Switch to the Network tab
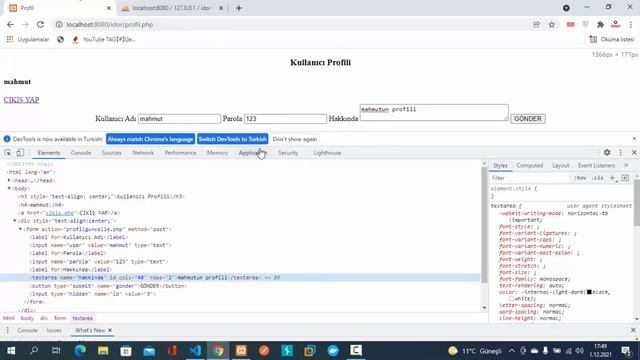Screen dimensions: 640x360 click(143, 153)
